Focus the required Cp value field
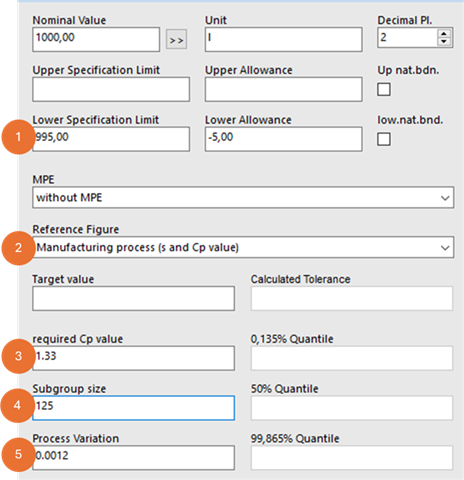The width and height of the screenshot is (464, 480). point(133,358)
